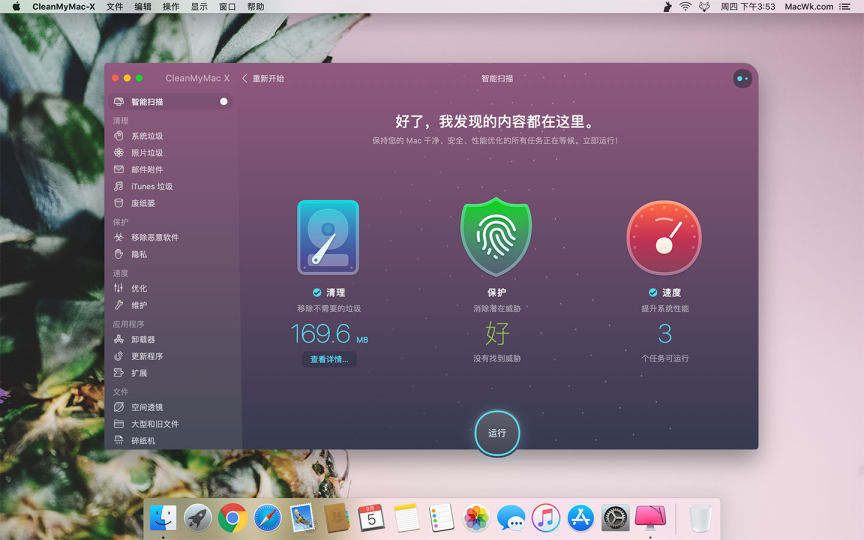Select 卸载器 (Uninstaller) in sidebar
This screenshot has height=540, width=864.
point(142,339)
